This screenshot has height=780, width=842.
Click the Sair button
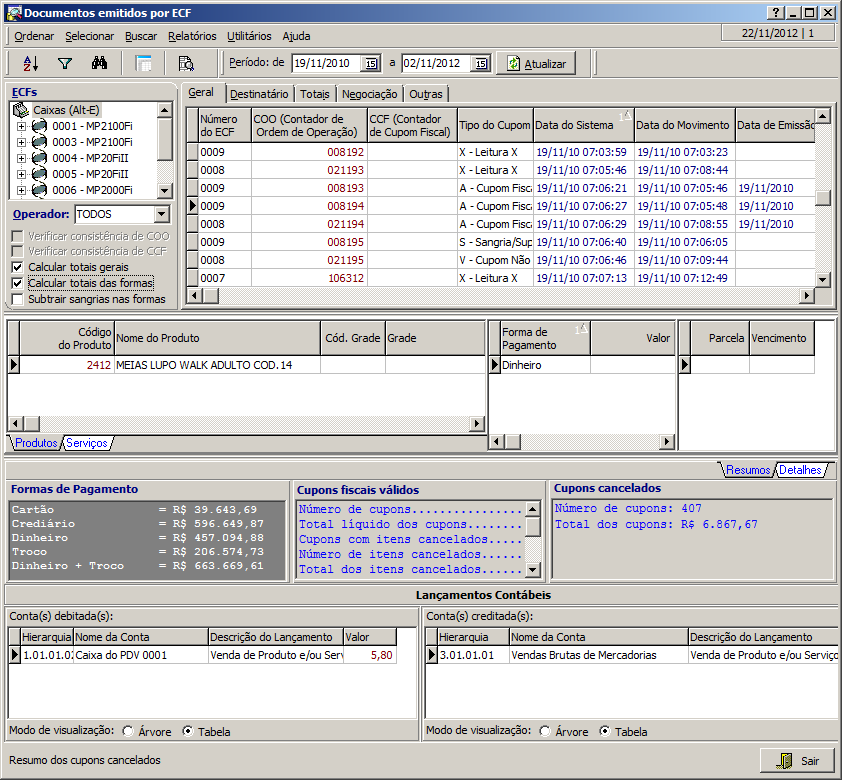pos(798,761)
